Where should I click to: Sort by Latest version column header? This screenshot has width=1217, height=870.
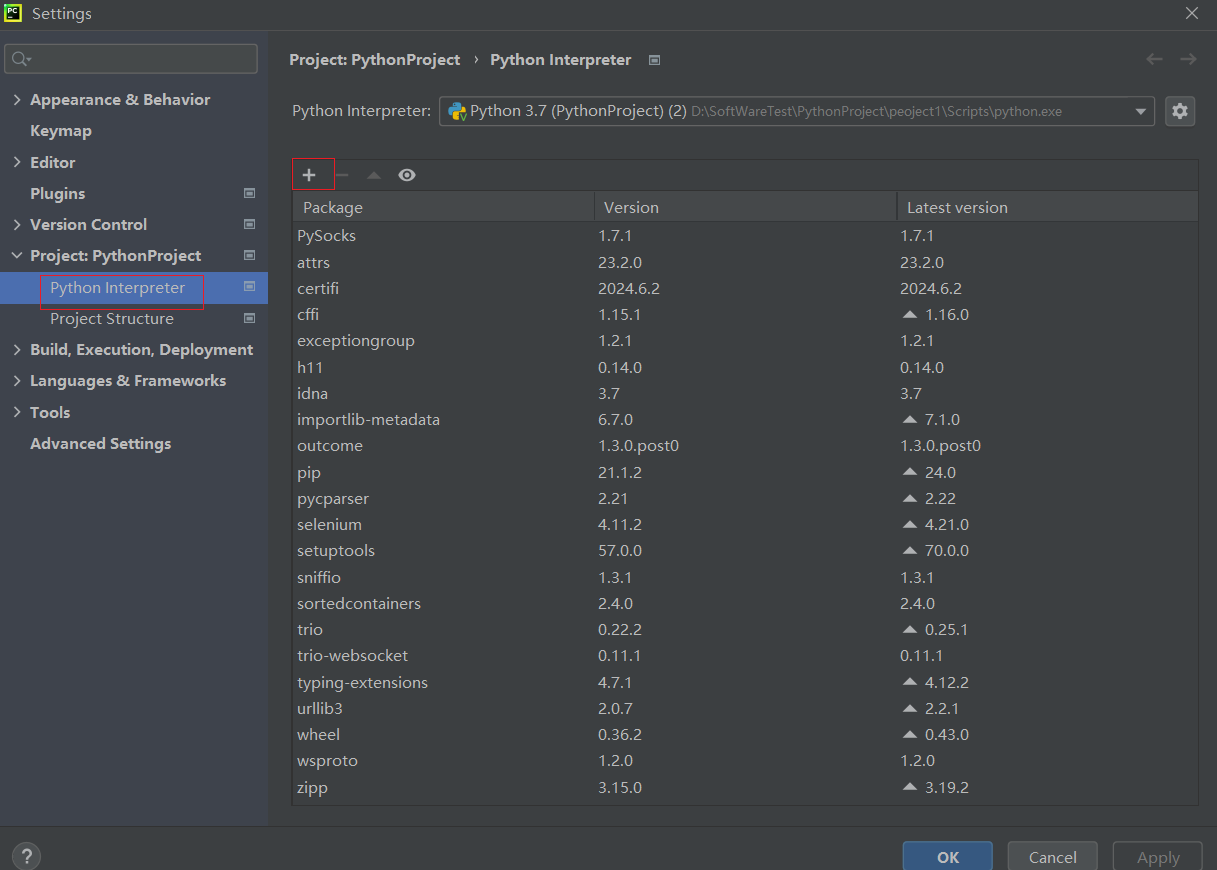point(1047,207)
